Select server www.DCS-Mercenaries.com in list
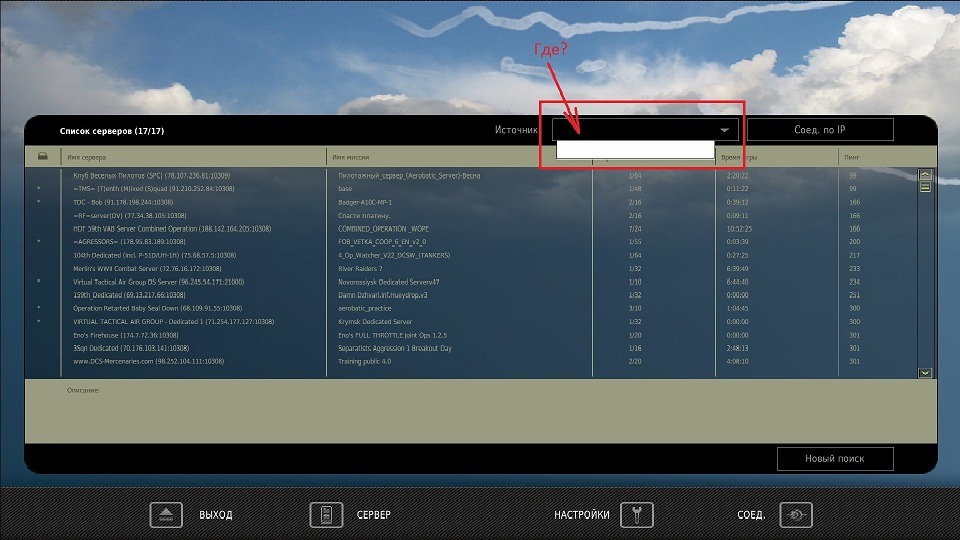 coord(148,361)
